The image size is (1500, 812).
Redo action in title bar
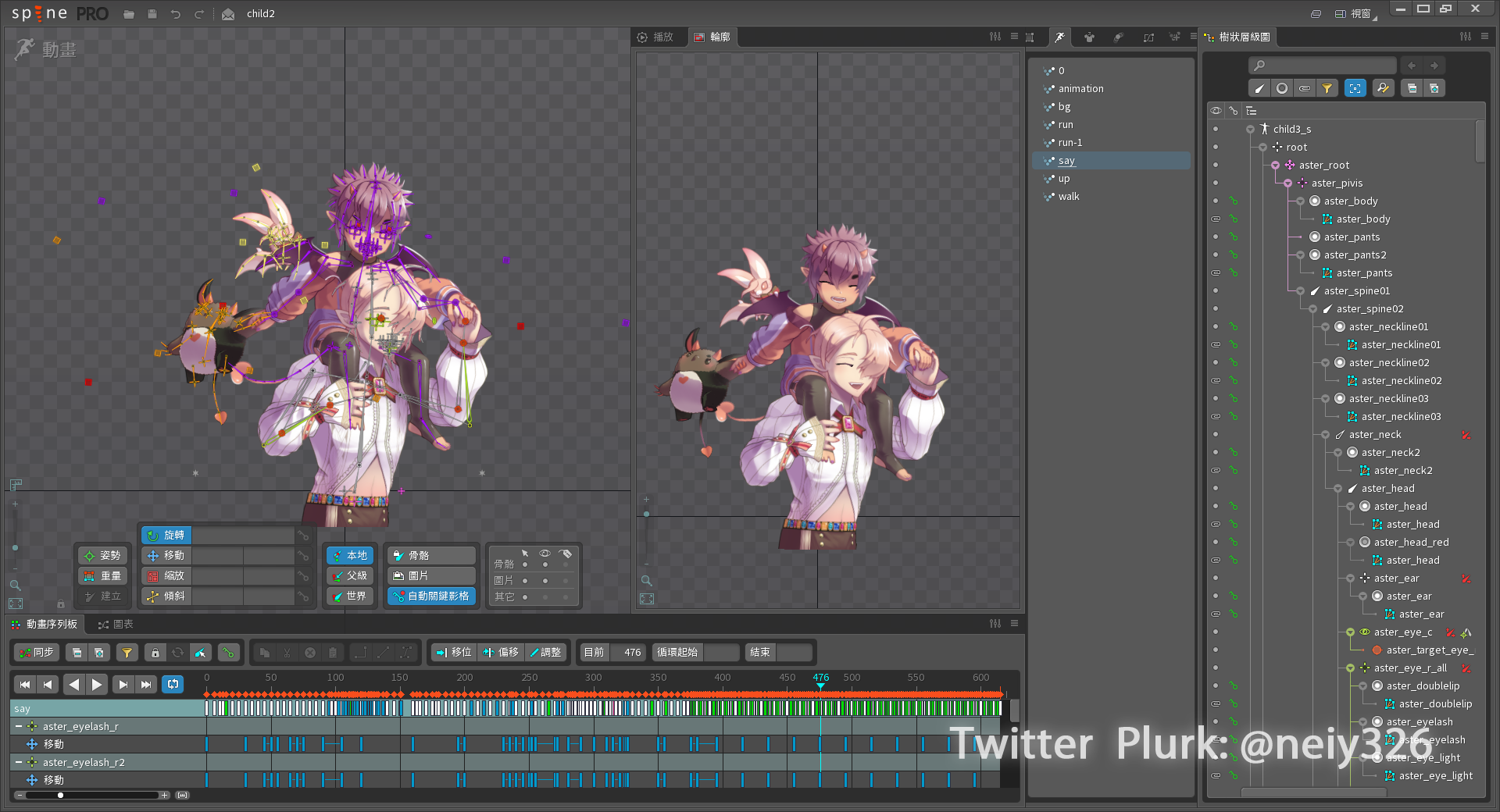coord(199,14)
